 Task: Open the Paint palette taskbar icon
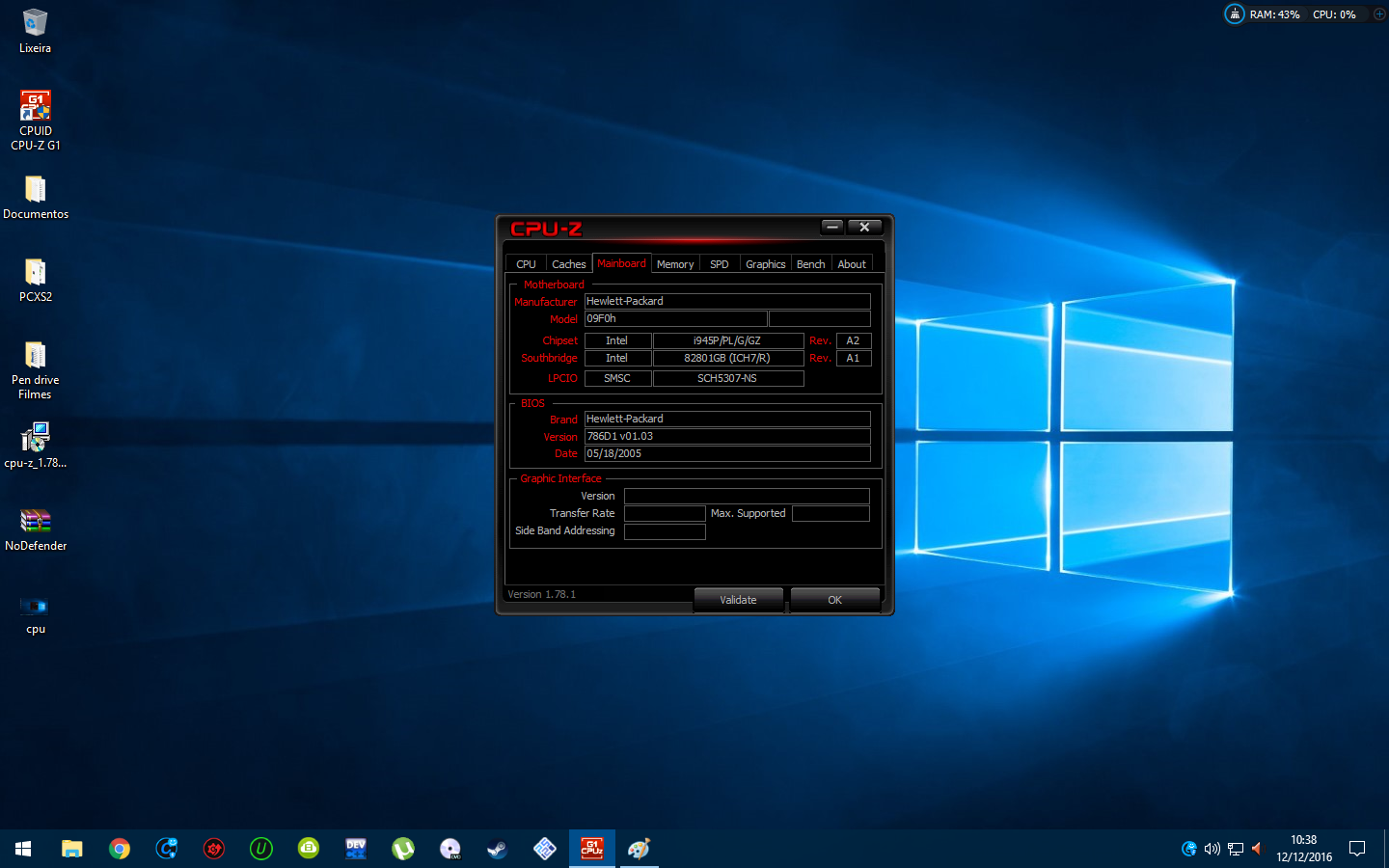(640, 849)
